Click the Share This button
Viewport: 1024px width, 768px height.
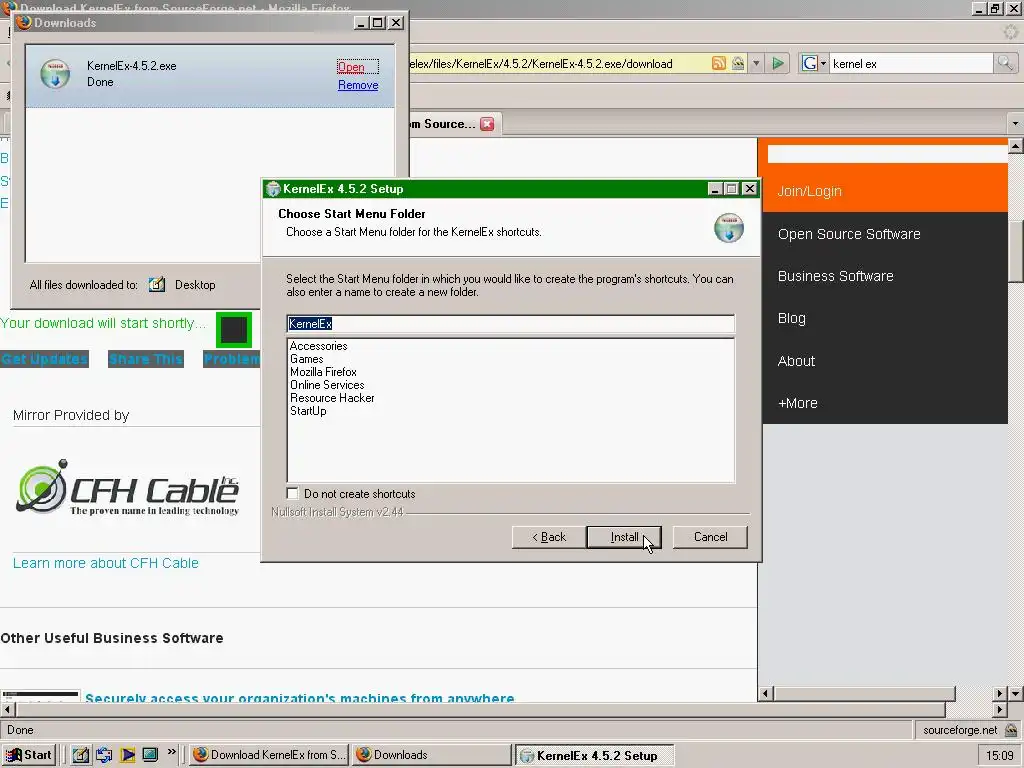tap(146, 359)
